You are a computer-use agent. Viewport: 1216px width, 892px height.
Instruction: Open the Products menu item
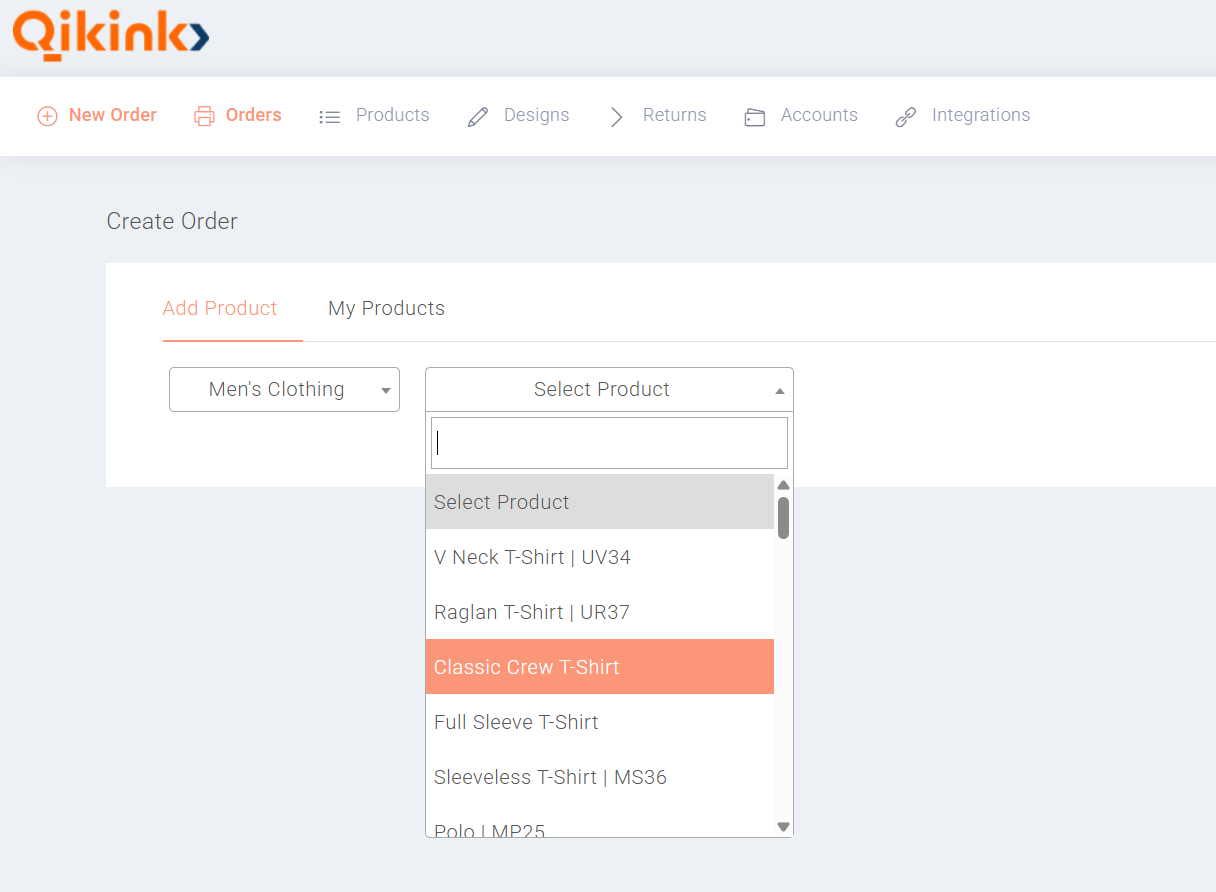(x=392, y=115)
